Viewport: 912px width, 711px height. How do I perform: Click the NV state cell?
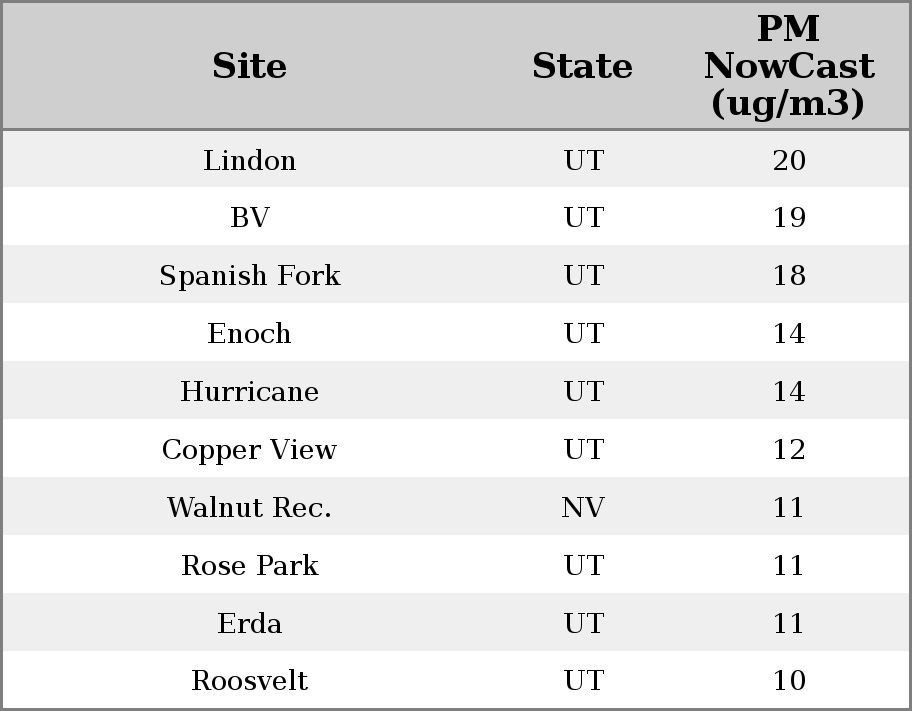coord(582,507)
